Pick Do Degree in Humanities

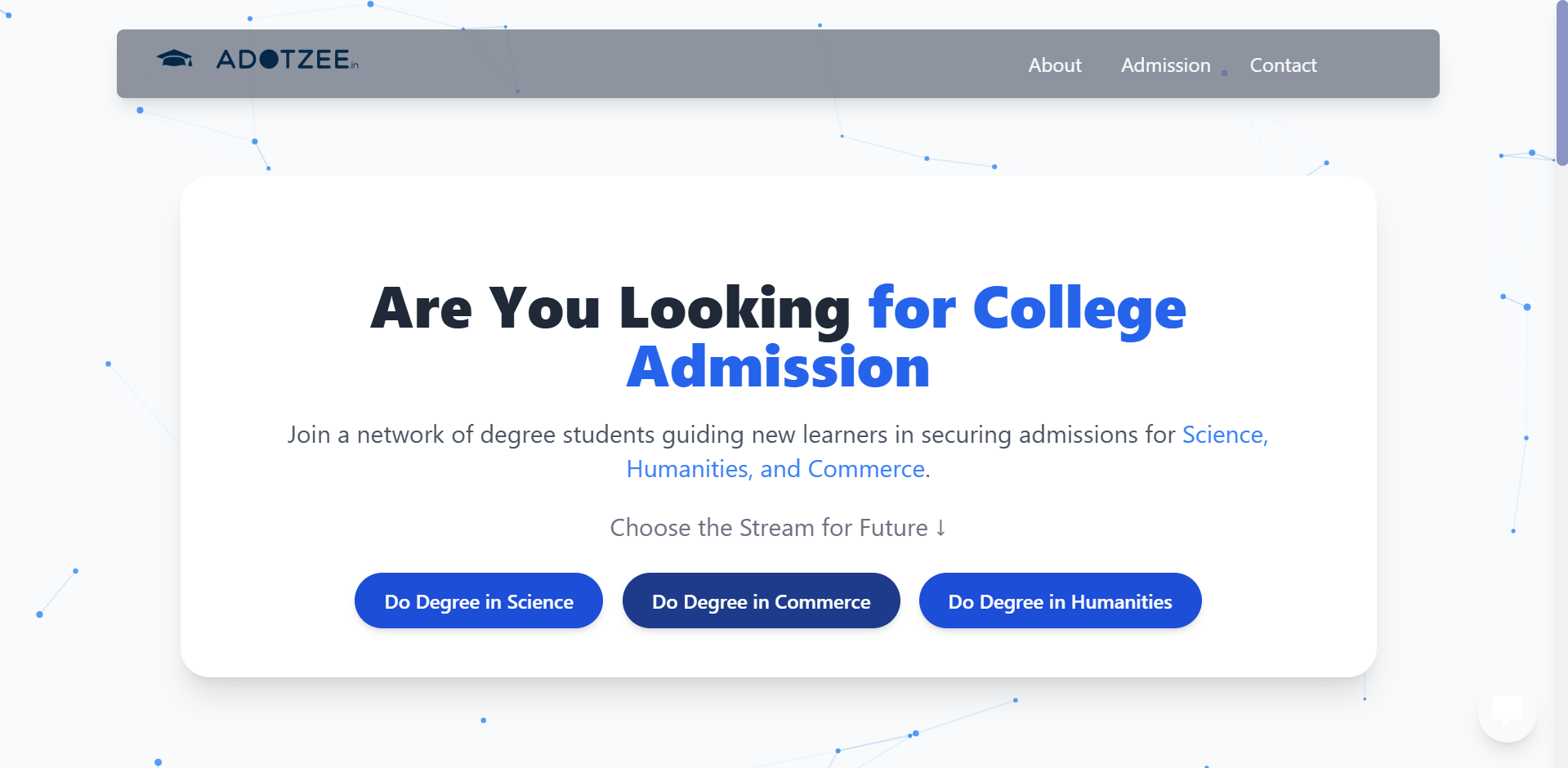(1060, 601)
